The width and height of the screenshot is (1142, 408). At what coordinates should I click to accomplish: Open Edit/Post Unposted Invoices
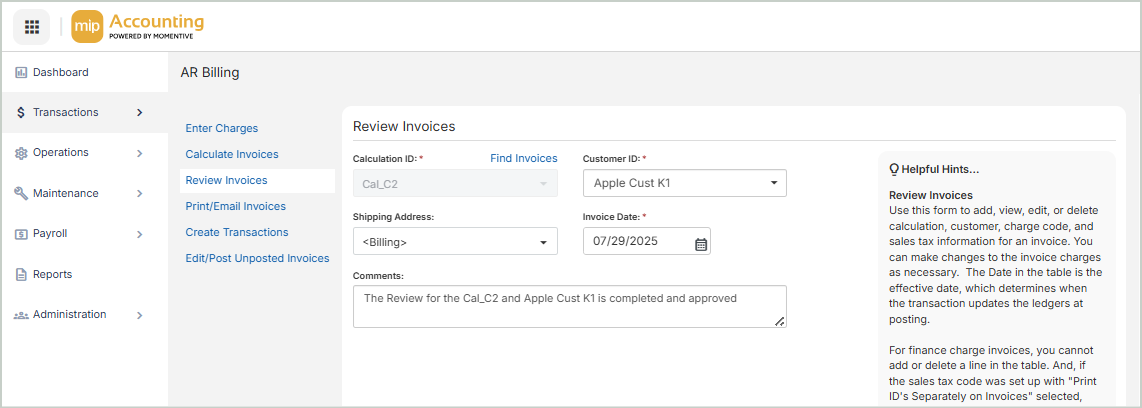pyautogui.click(x=257, y=258)
